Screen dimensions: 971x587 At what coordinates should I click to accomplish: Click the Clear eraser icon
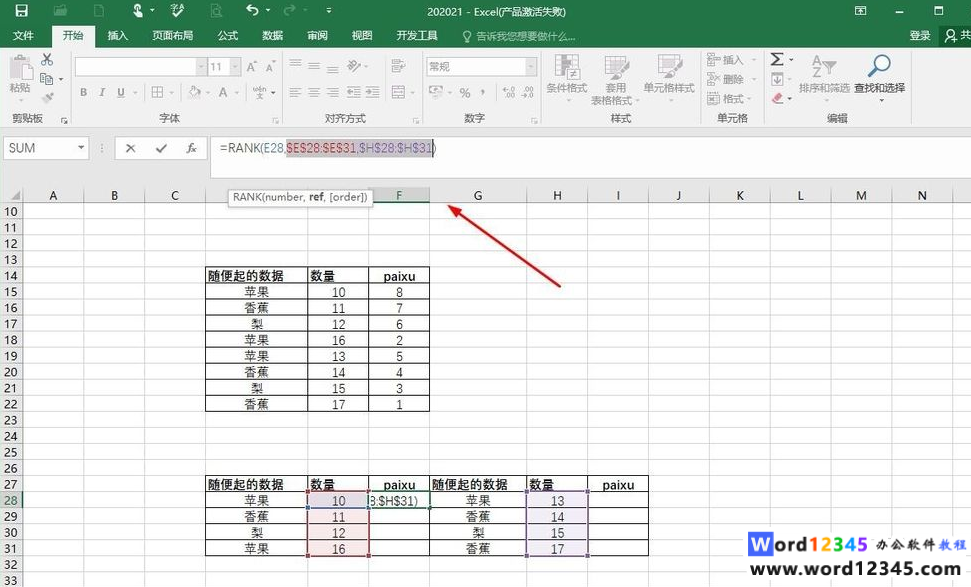coord(778,99)
